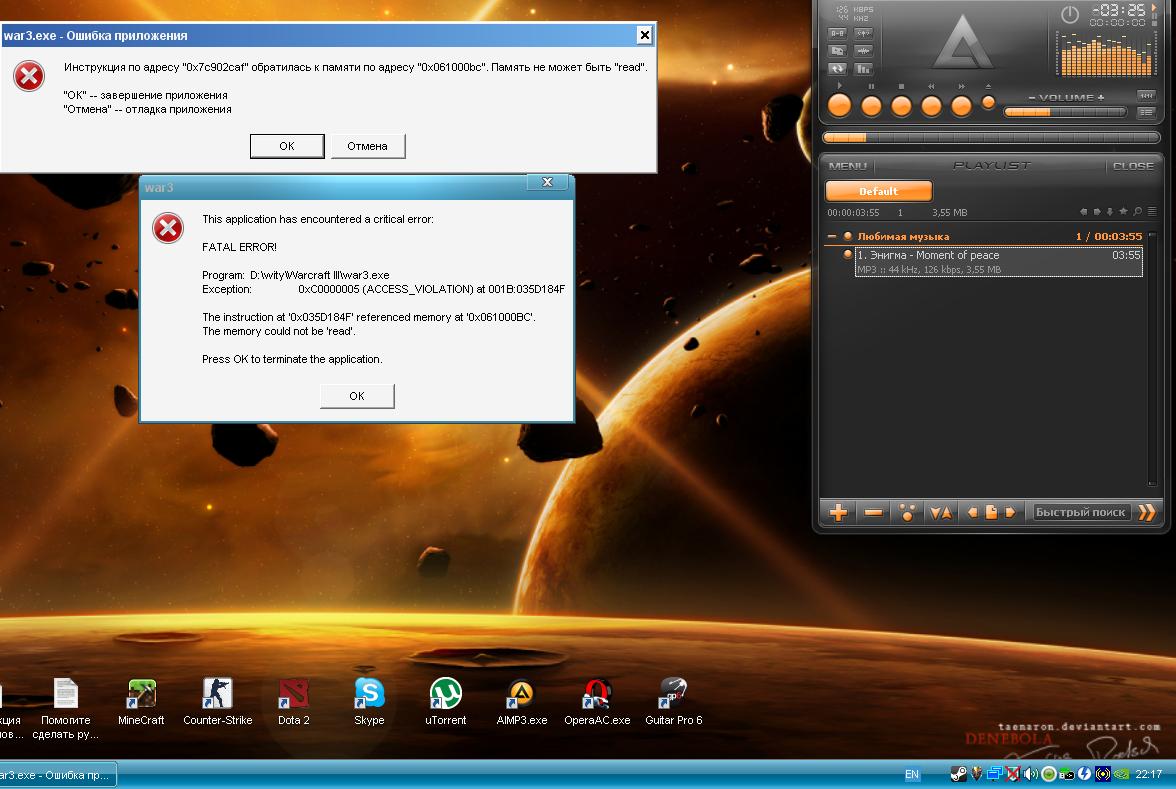Start playback with AIMP play button

tap(839, 106)
